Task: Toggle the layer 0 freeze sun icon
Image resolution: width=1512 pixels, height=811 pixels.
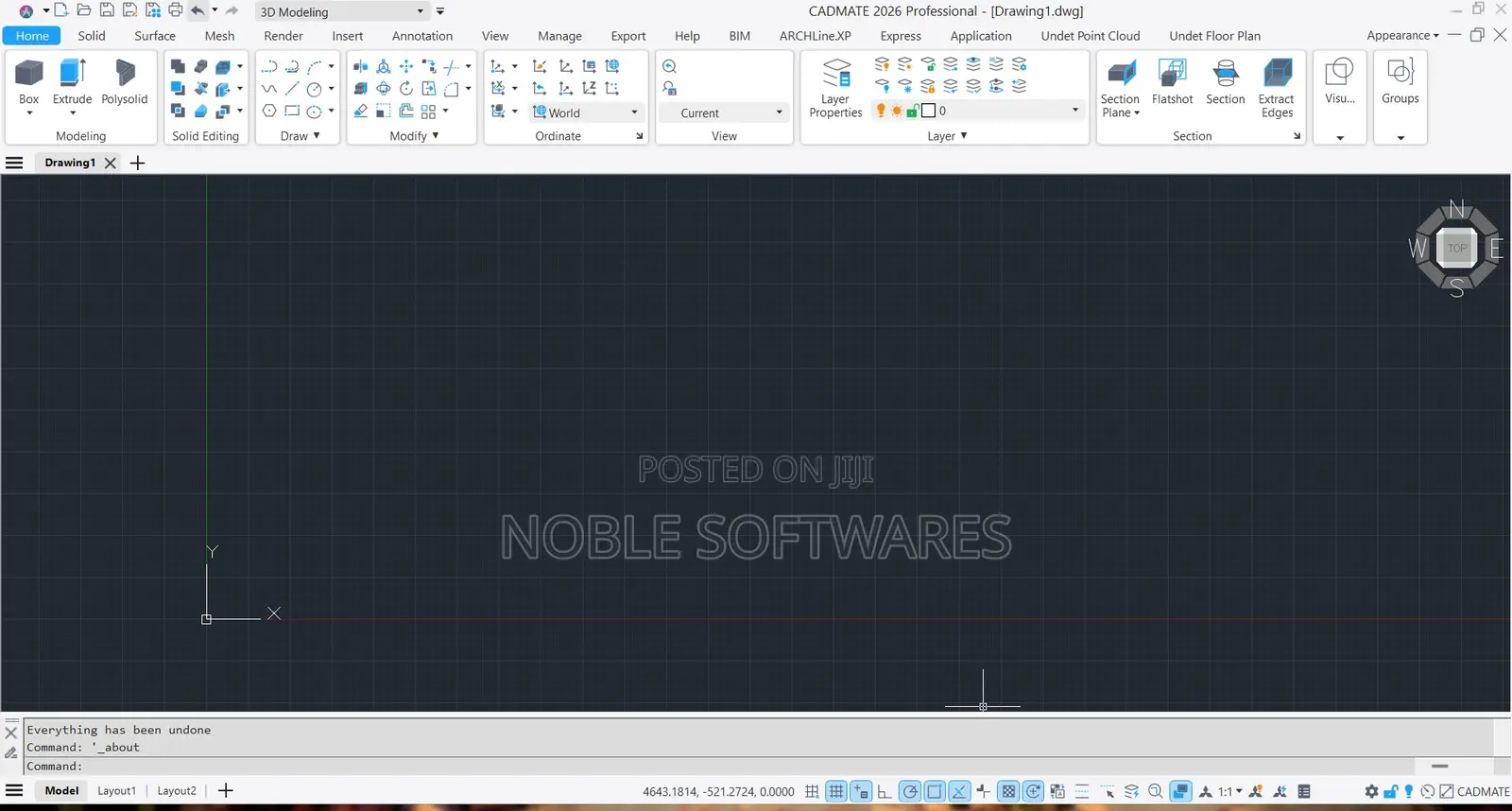Action: click(x=897, y=111)
